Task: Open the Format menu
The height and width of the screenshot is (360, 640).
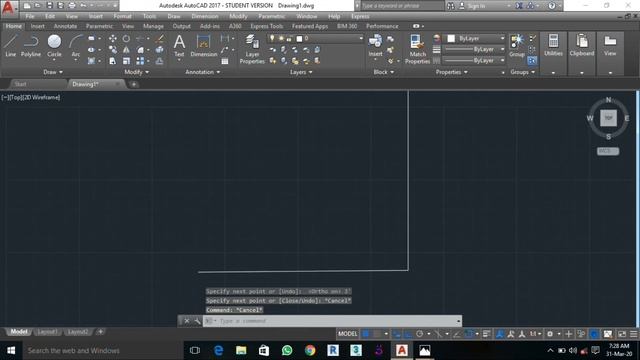Action: [122, 16]
